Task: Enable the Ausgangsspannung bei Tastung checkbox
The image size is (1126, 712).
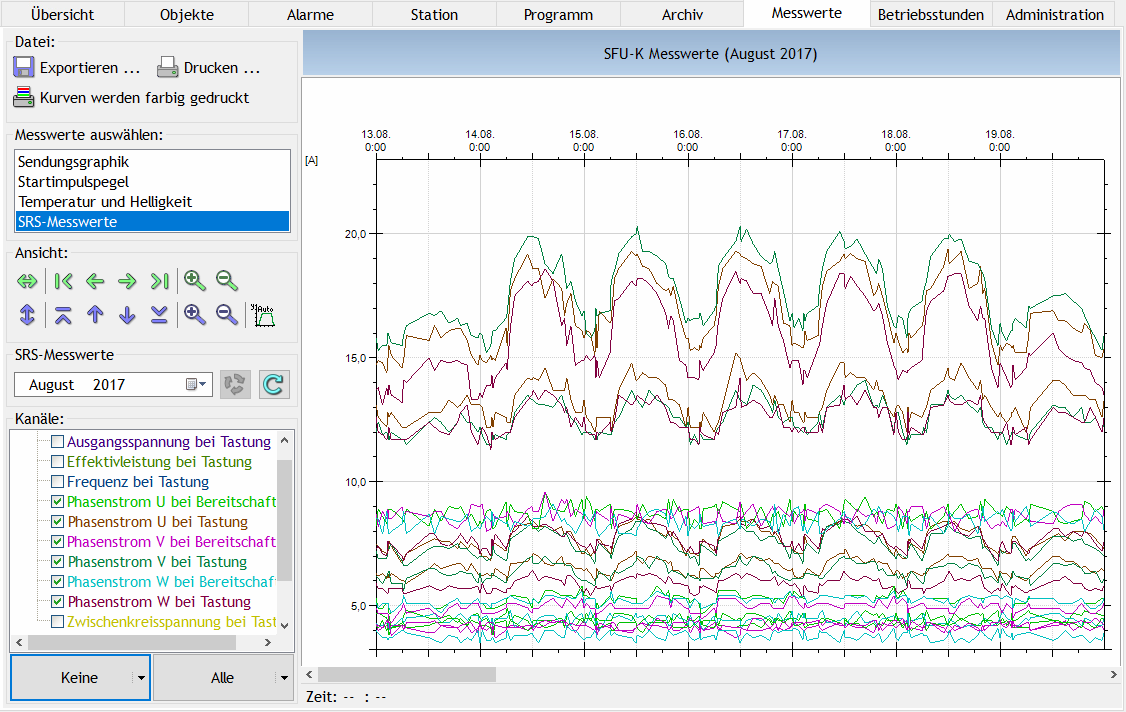Action: [x=58, y=442]
